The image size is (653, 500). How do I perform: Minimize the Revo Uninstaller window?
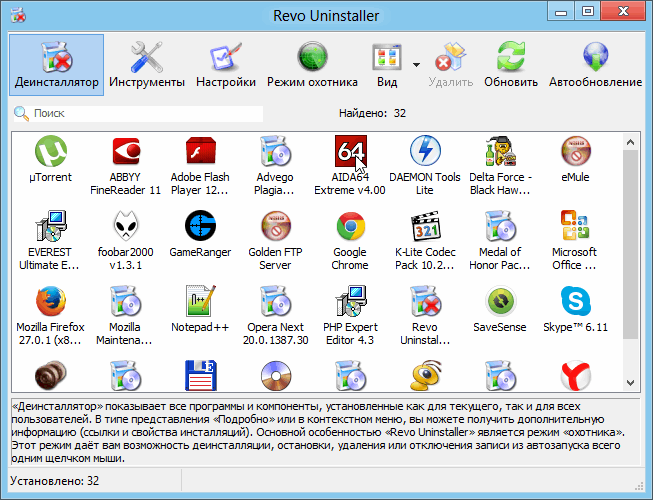coord(561,11)
